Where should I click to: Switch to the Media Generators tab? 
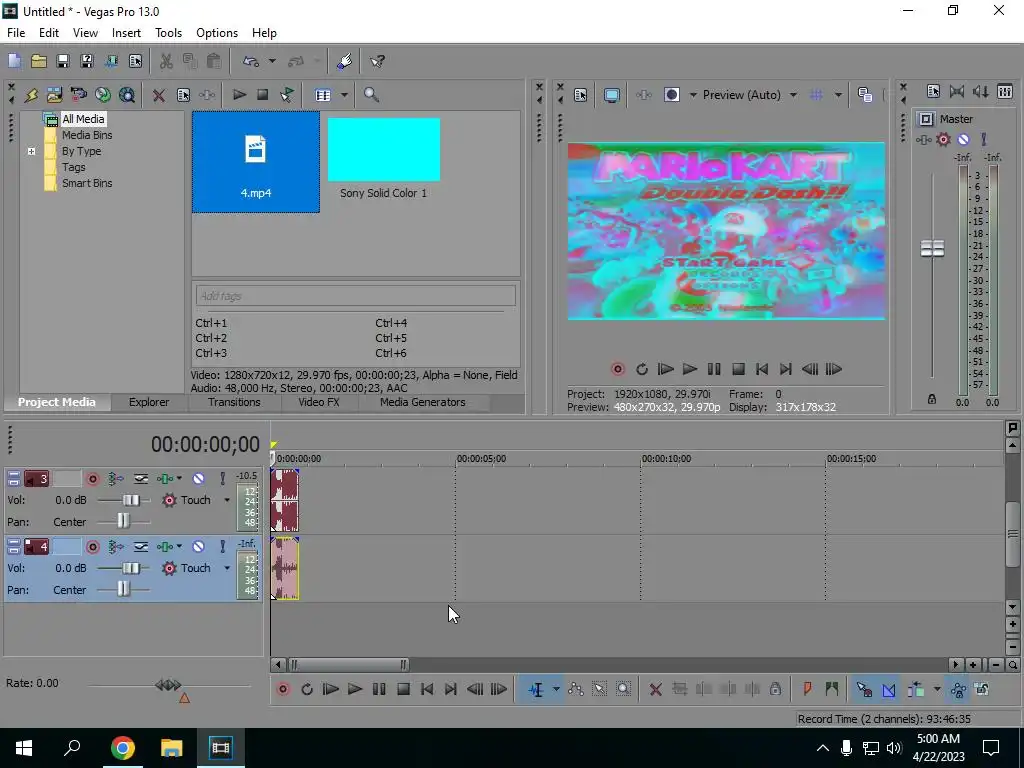pyautogui.click(x=423, y=402)
